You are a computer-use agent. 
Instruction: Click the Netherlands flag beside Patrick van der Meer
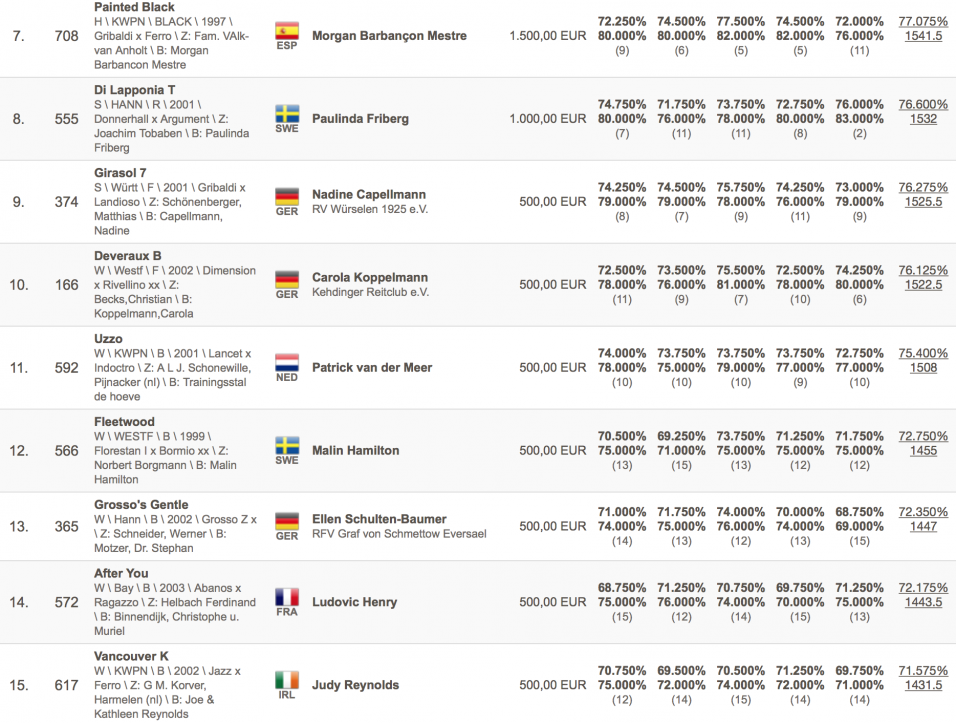click(x=287, y=362)
